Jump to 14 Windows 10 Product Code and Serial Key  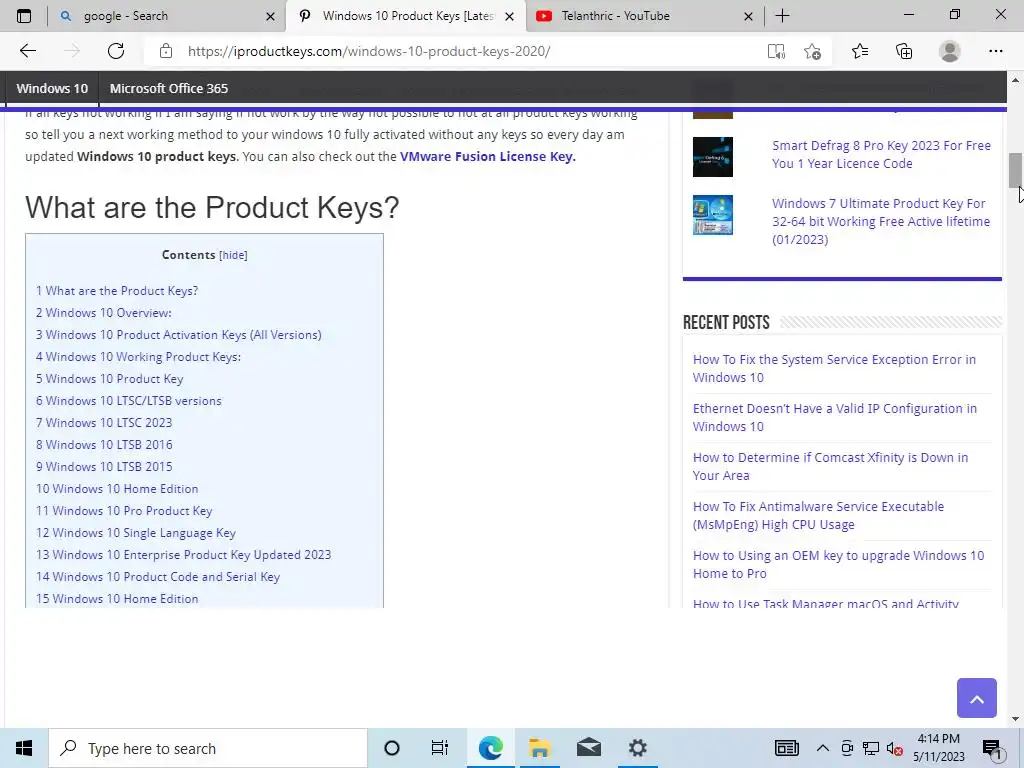coord(158,577)
